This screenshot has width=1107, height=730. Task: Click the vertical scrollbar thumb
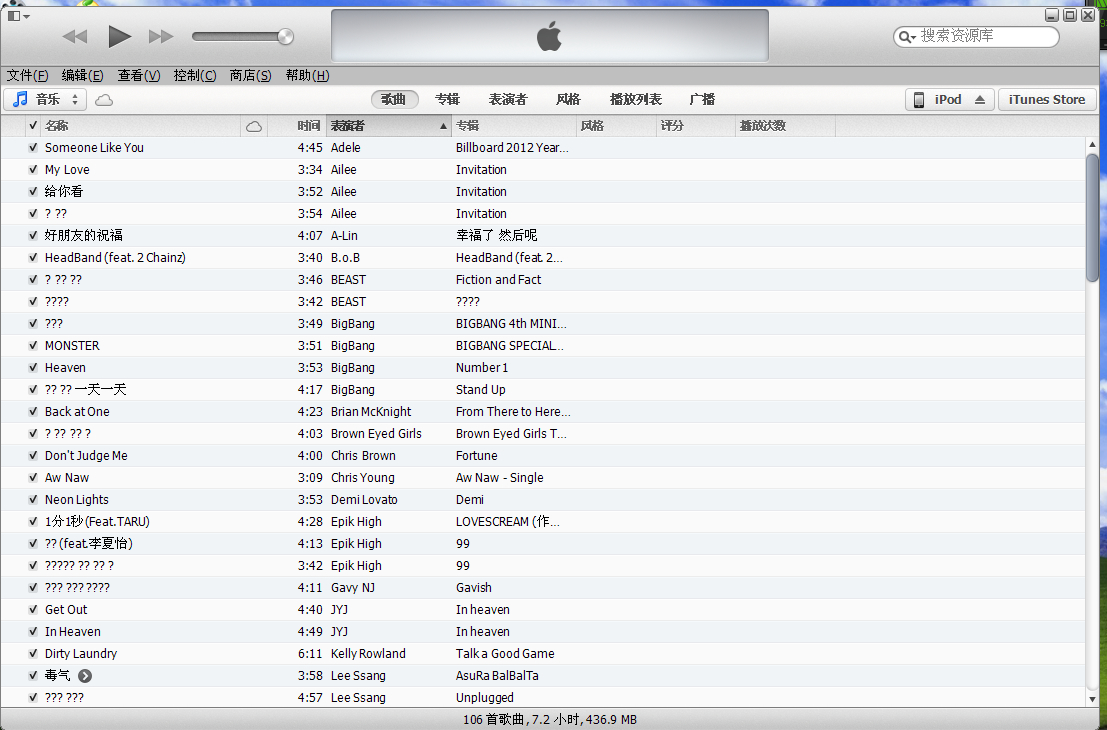[1092, 218]
